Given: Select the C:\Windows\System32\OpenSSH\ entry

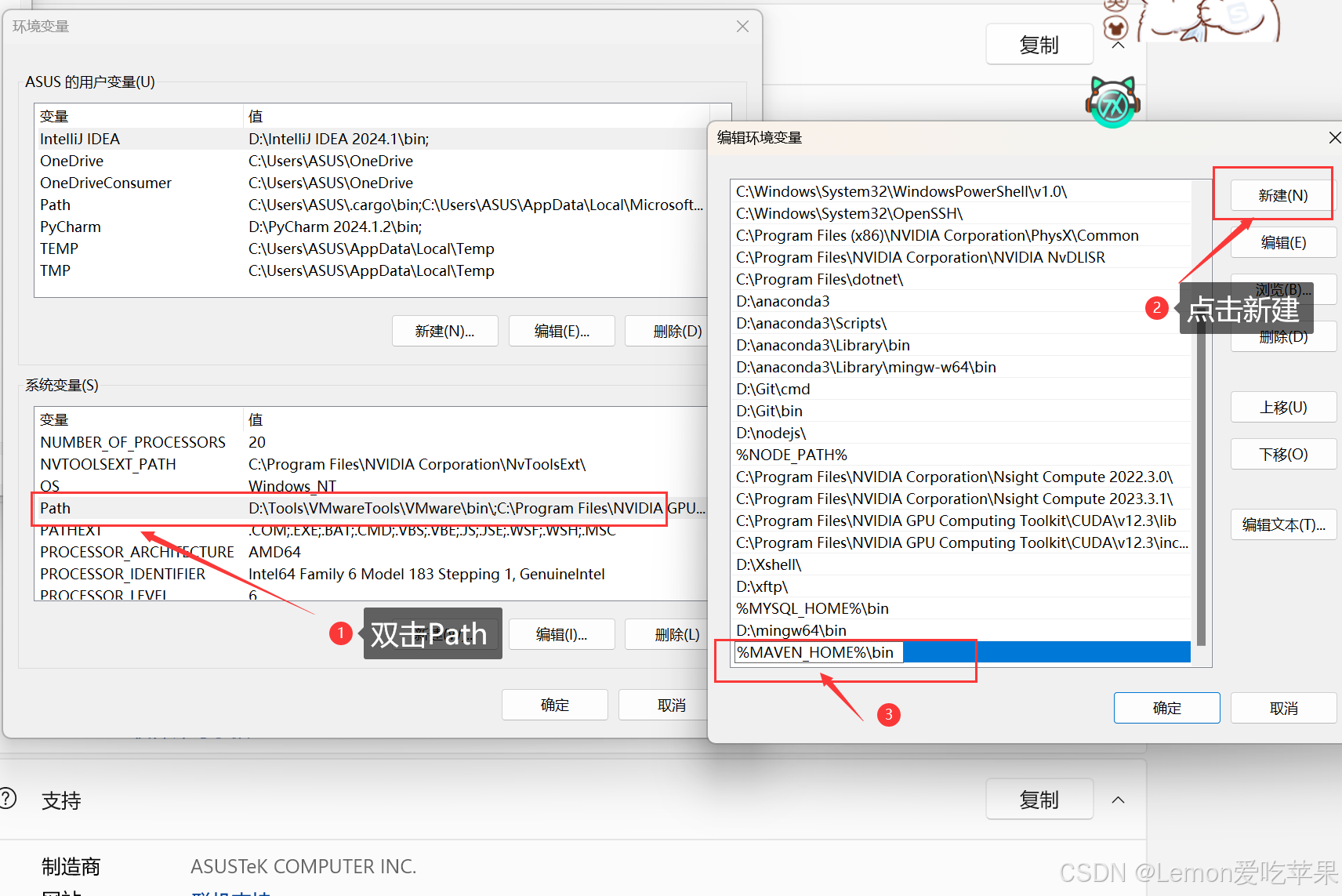Looking at the screenshot, I should click(961, 213).
